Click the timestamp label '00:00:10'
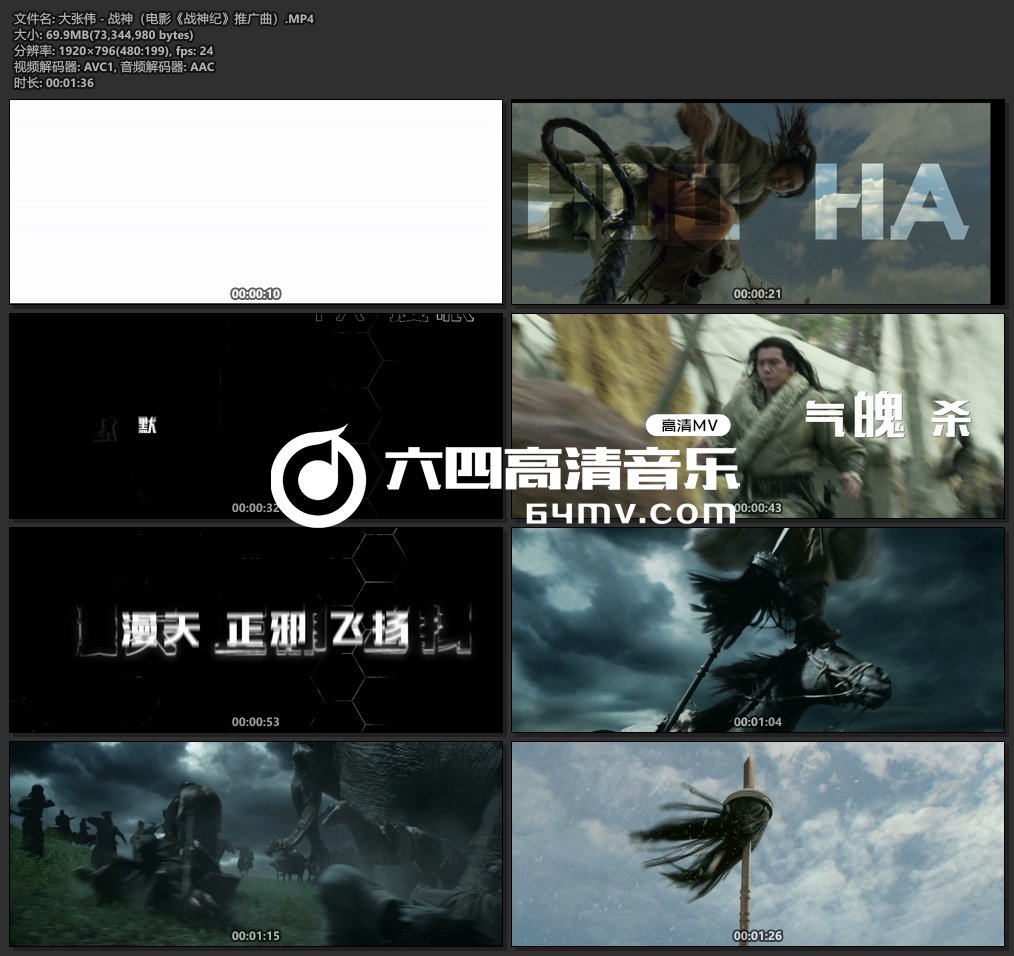Image resolution: width=1014 pixels, height=956 pixels. coord(255,294)
